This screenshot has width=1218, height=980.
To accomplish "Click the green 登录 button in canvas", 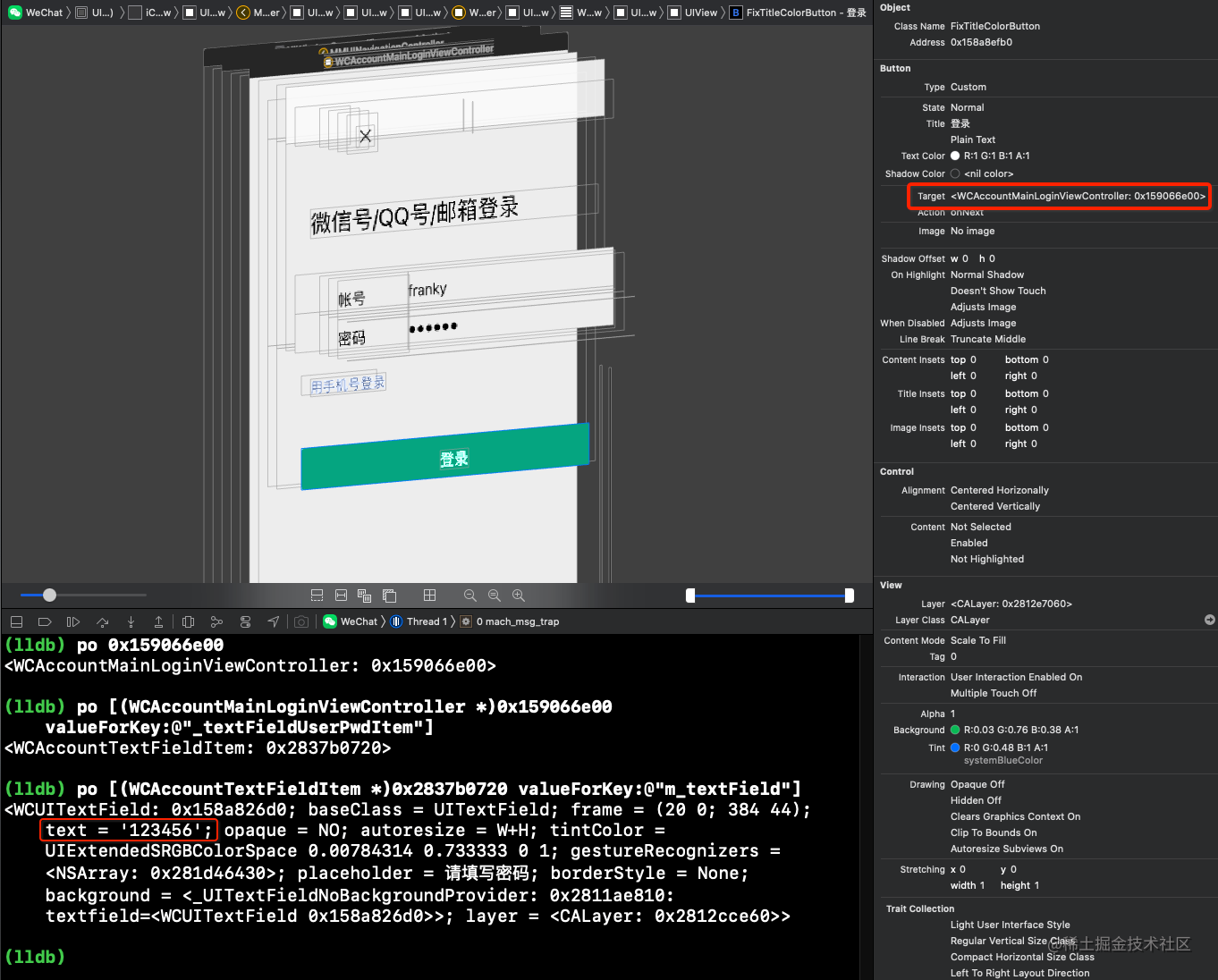I will 445,456.
